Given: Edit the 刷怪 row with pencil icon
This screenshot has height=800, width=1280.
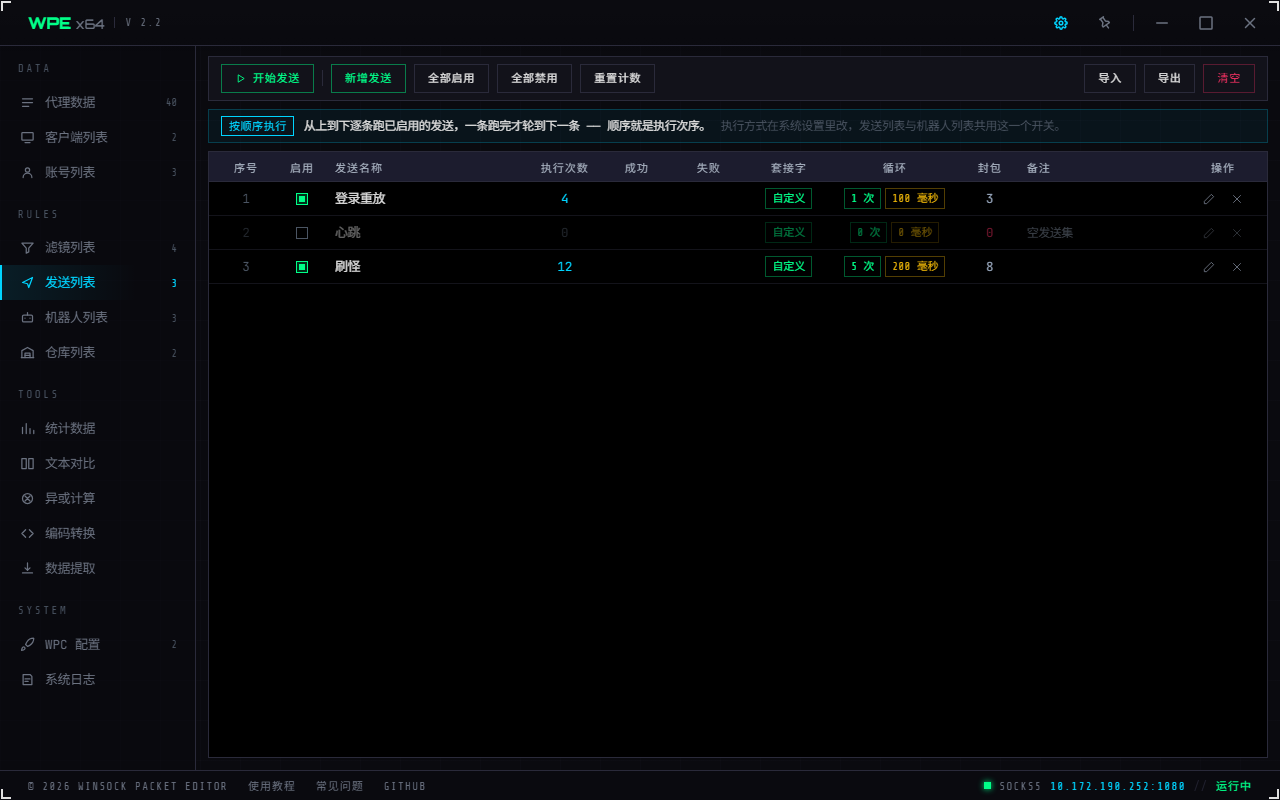Looking at the screenshot, I should [1209, 267].
